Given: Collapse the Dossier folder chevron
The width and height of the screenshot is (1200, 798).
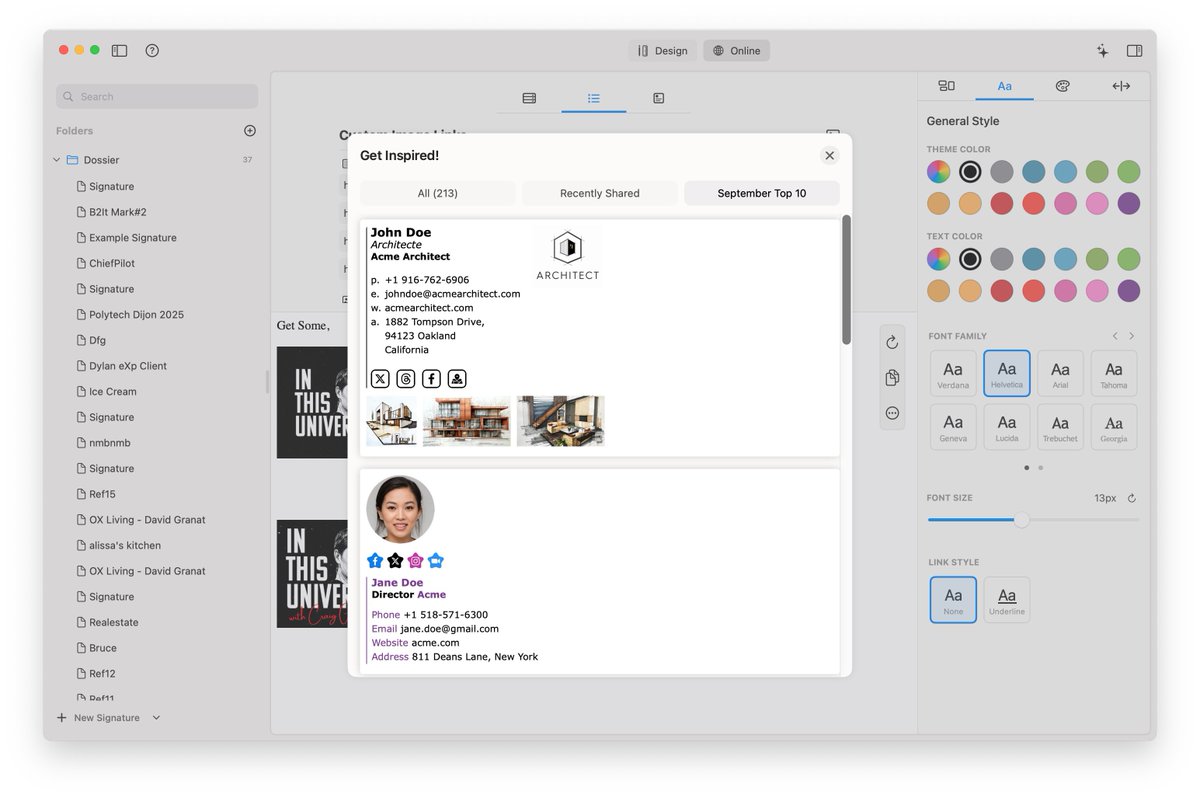Looking at the screenshot, I should click(x=57, y=160).
